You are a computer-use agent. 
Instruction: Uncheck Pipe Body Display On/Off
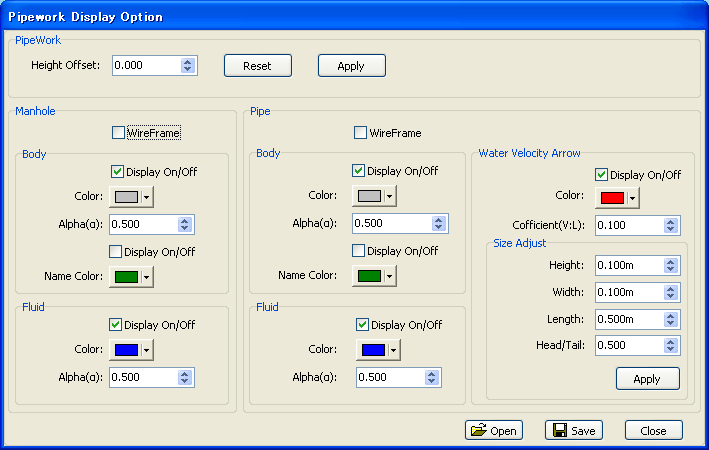click(359, 171)
